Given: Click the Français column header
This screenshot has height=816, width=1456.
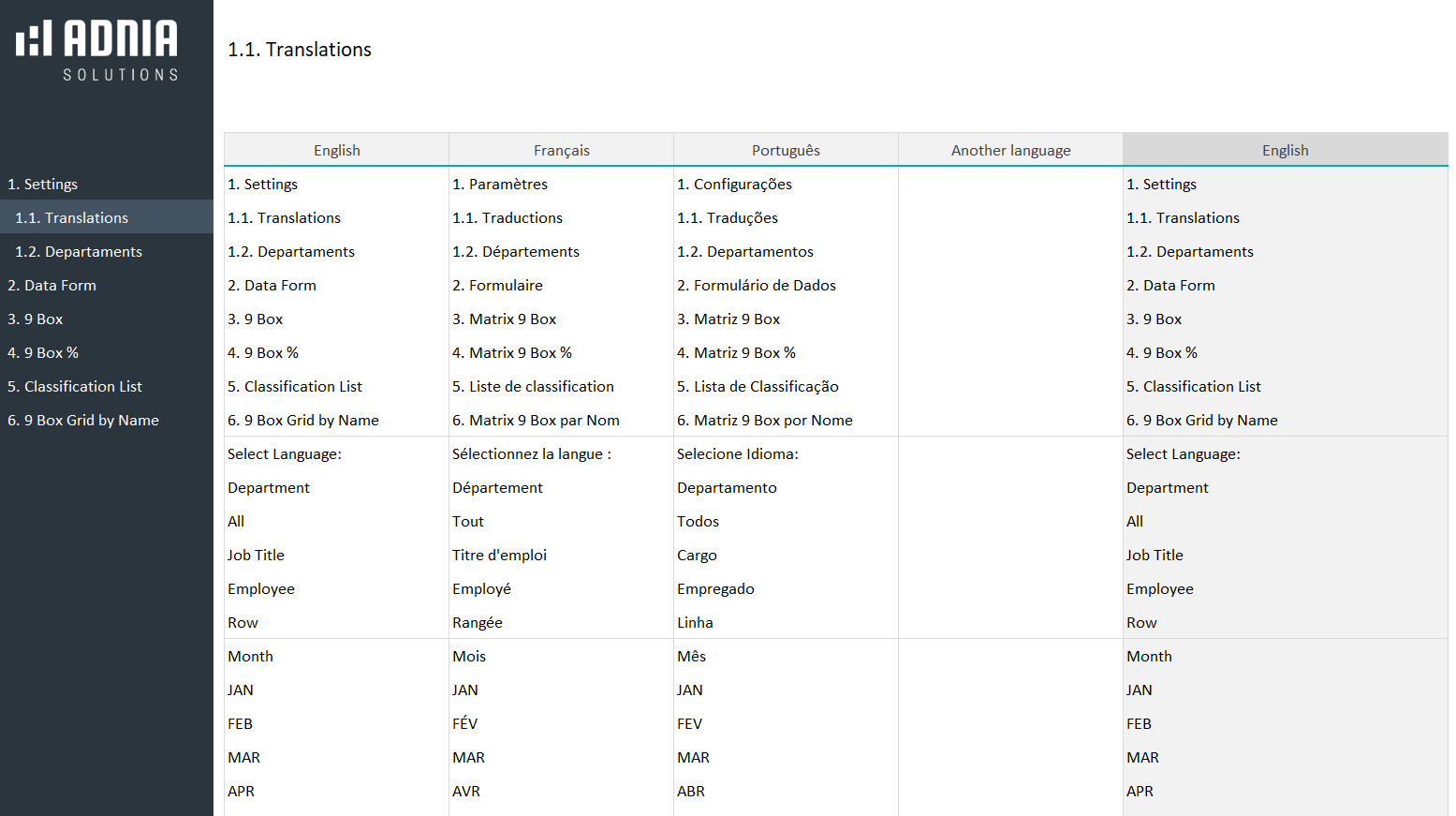Looking at the screenshot, I should click(x=562, y=151).
